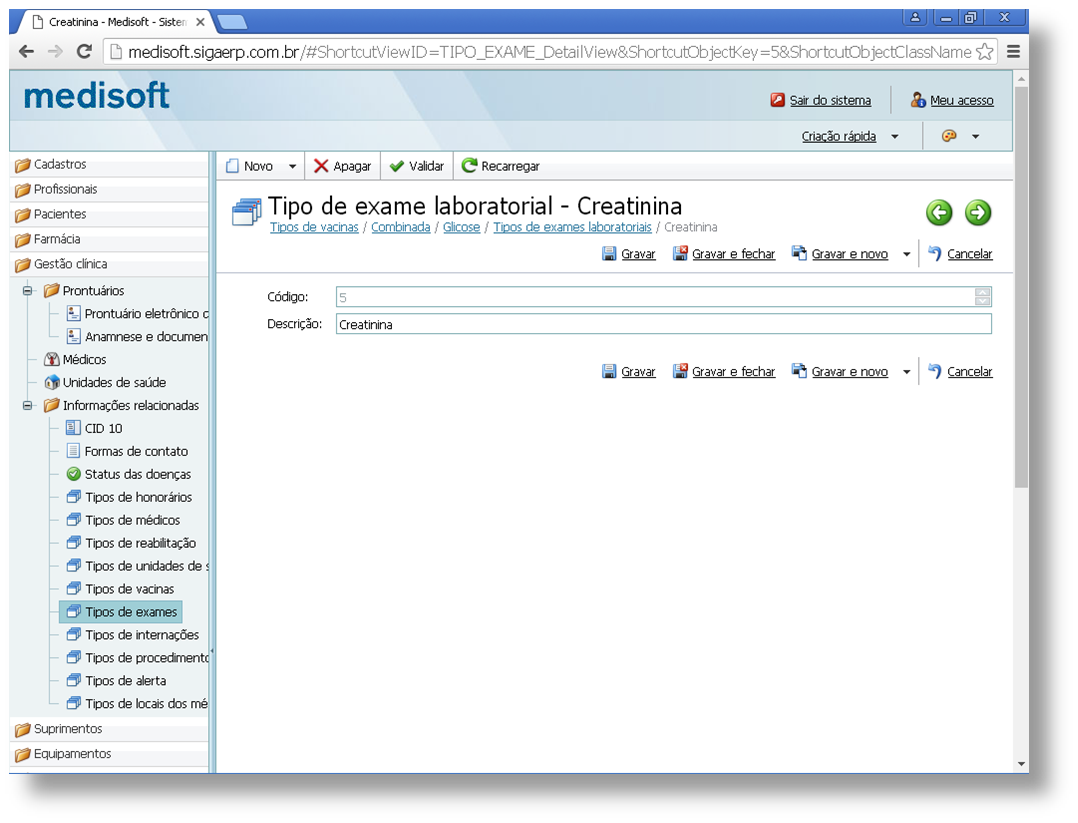The height and width of the screenshot is (823, 1078).
Task: Click the Meu acesso link
Action: 962,100
